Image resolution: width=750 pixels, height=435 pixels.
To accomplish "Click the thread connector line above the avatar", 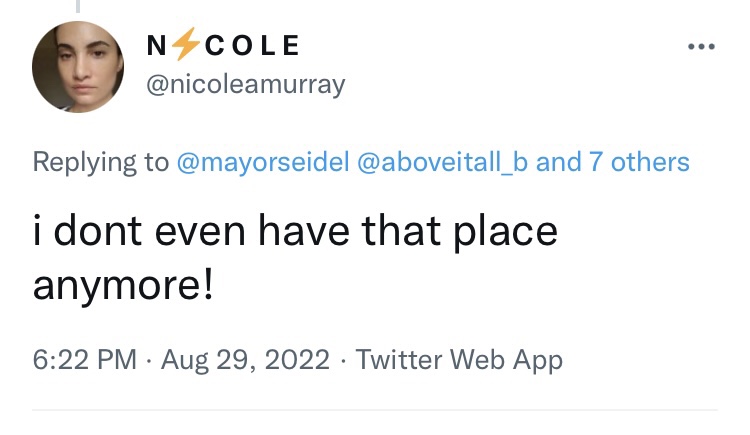I will click(77, 7).
